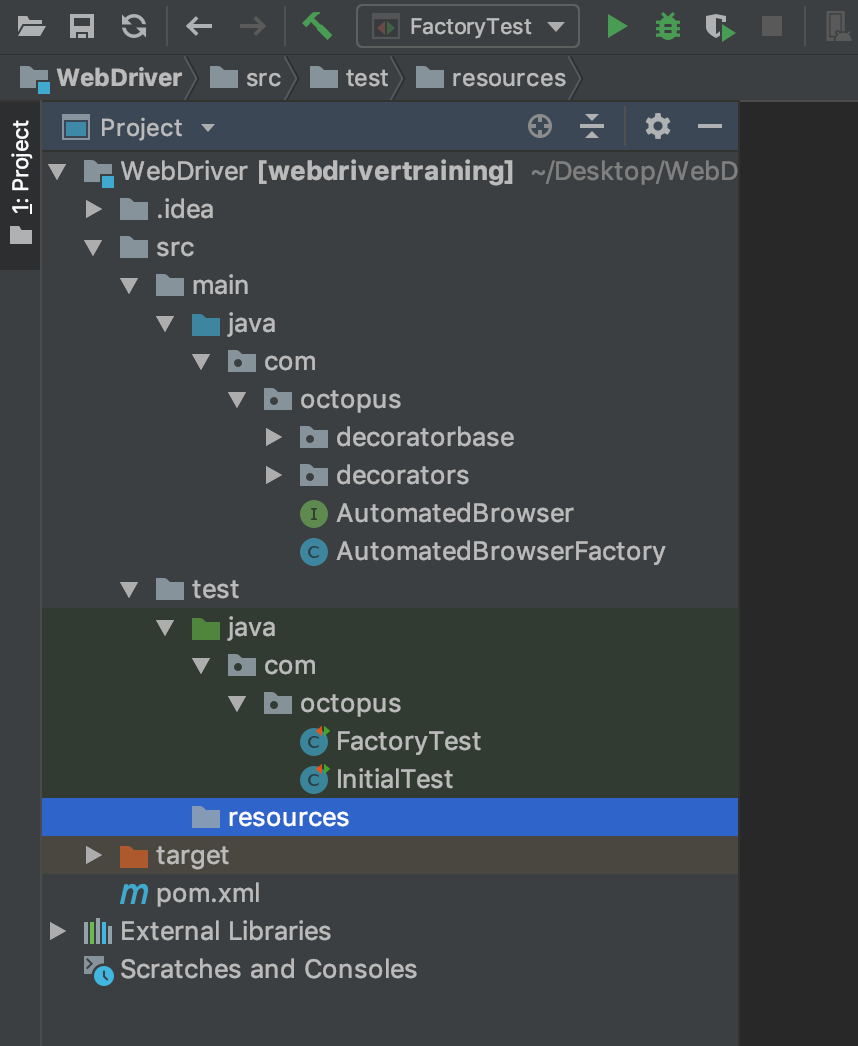
Task: Click the Save All disk icon
Action: tap(83, 26)
